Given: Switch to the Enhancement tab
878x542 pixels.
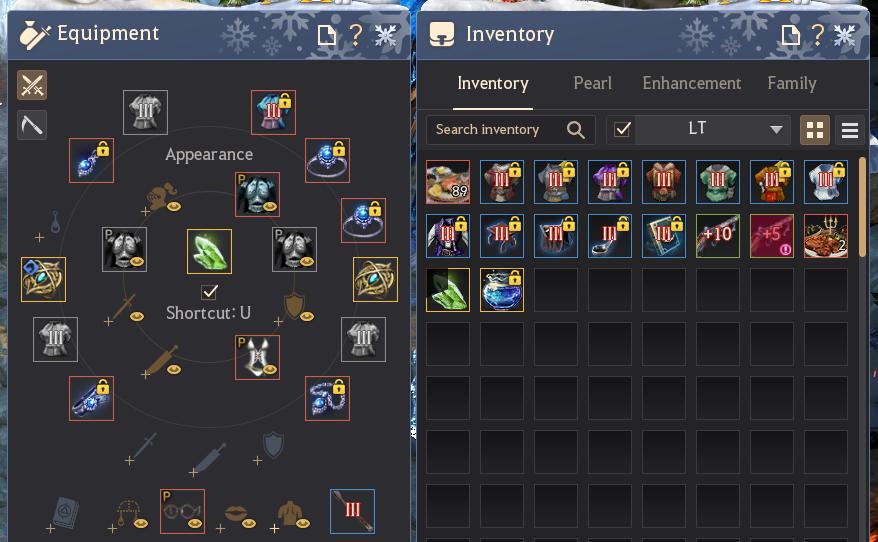Looking at the screenshot, I should (x=692, y=83).
